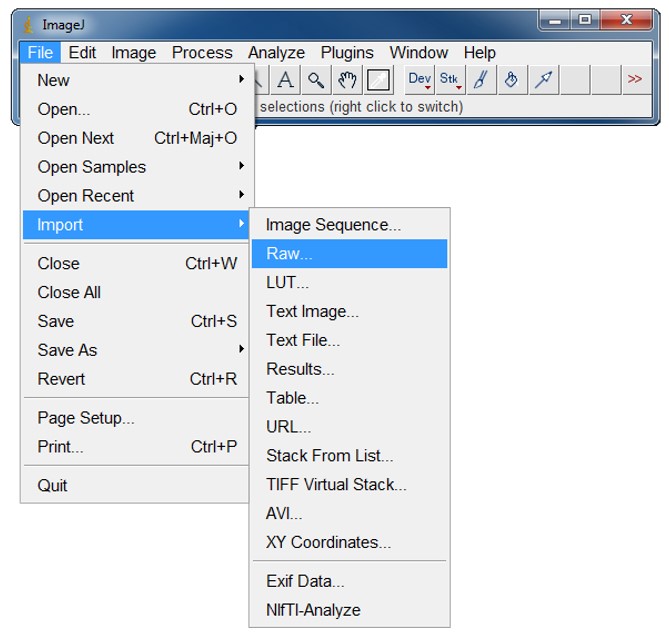Screen dimensions: 669x636
Task: Select Text Image... import option
Action: click(349, 311)
